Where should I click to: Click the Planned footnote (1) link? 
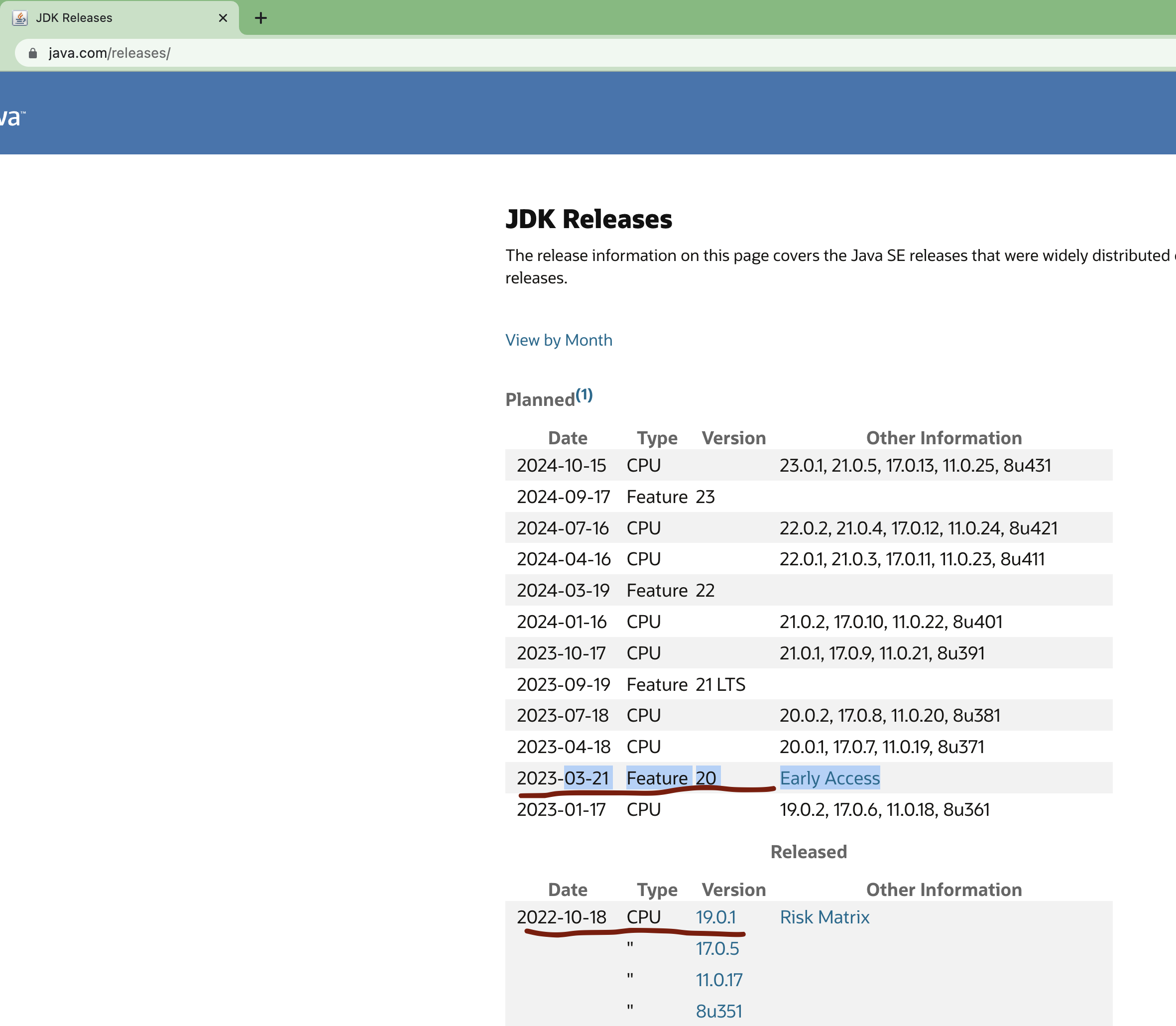584,395
